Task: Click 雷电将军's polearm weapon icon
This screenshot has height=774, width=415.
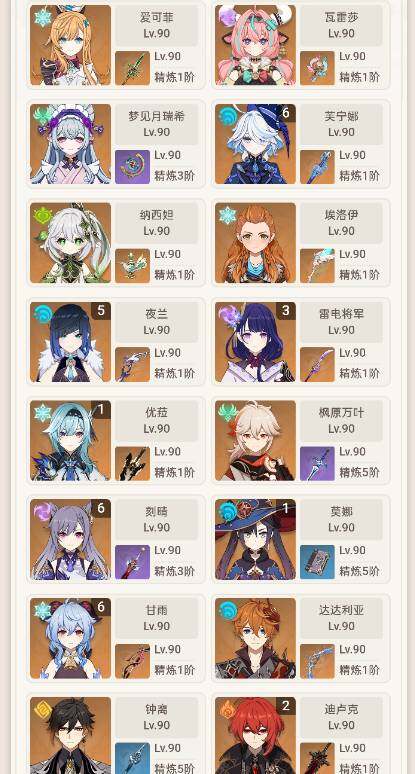Action: (x=317, y=364)
